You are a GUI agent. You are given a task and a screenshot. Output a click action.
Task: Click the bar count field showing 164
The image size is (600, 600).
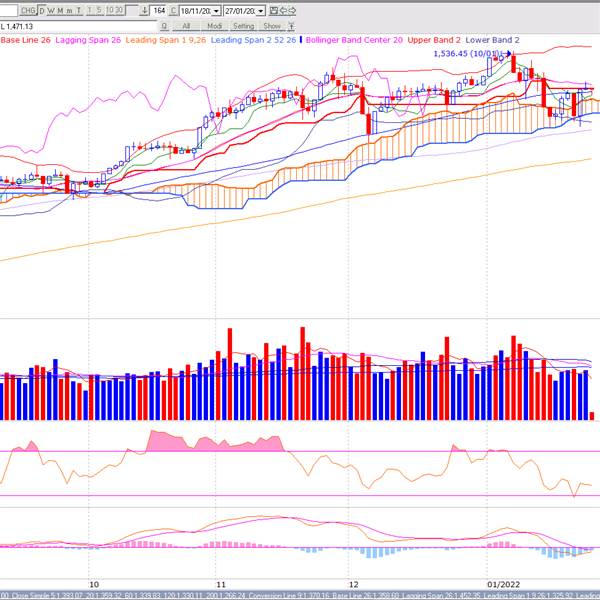158,10
